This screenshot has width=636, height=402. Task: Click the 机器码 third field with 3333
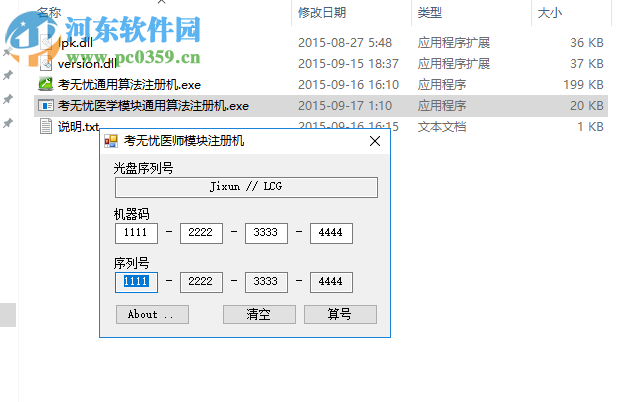(266, 233)
